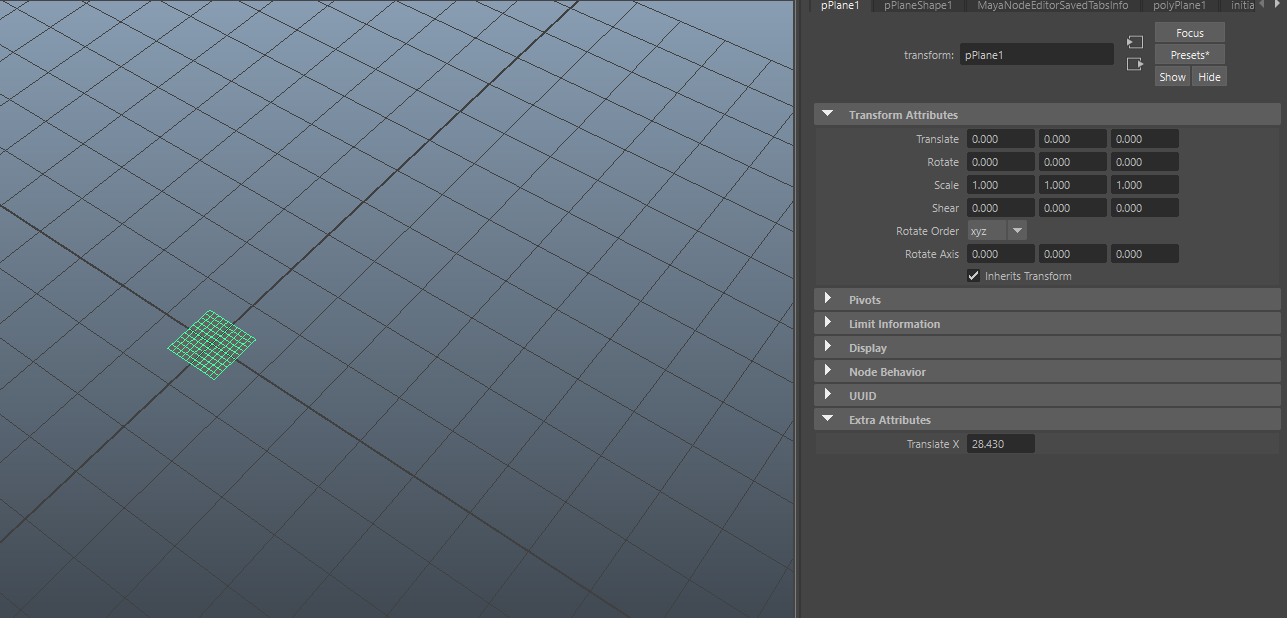
Task: Click the Scale attribute label
Action: tap(946, 185)
